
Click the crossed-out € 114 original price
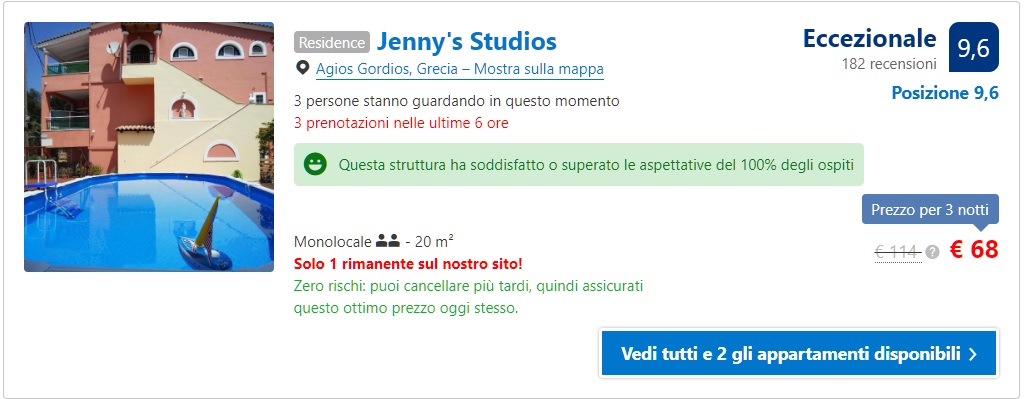tap(898, 252)
